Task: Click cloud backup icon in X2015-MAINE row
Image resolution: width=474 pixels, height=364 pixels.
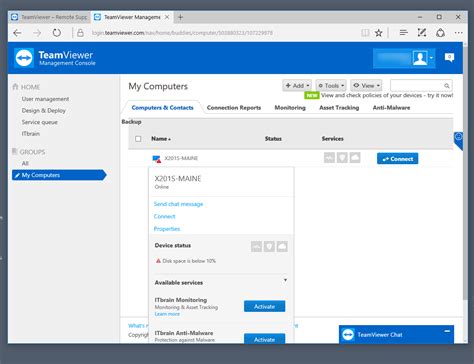Action: pyautogui.click(x=355, y=158)
